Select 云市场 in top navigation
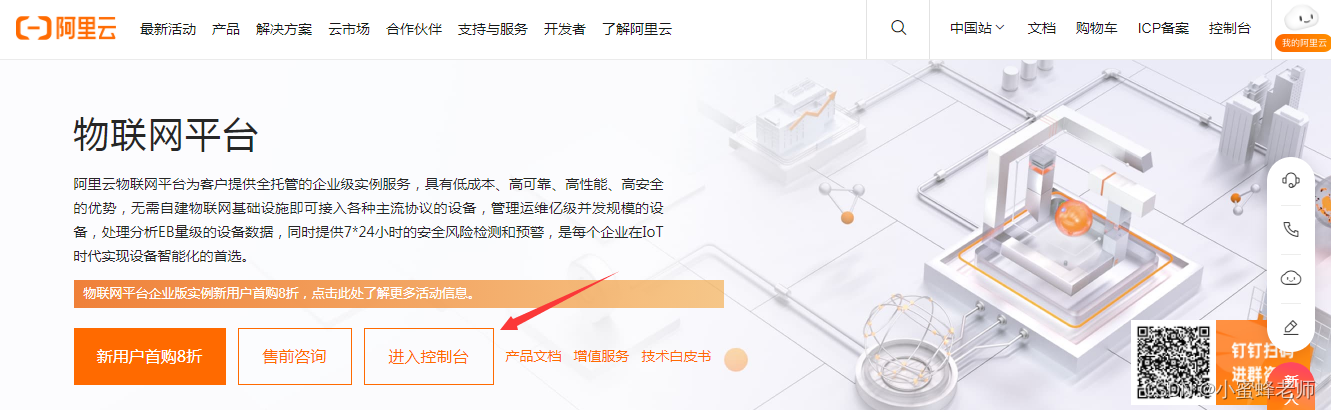The height and width of the screenshot is (410, 1331). pos(349,29)
